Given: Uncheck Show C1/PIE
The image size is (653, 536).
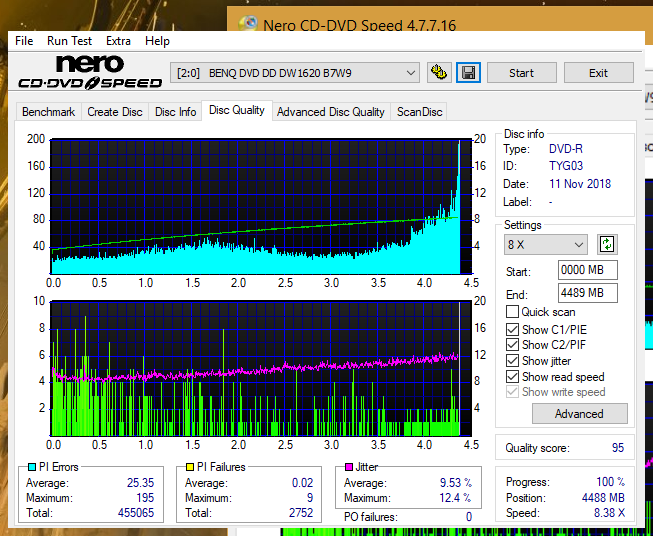Looking at the screenshot, I should pyautogui.click(x=512, y=329).
